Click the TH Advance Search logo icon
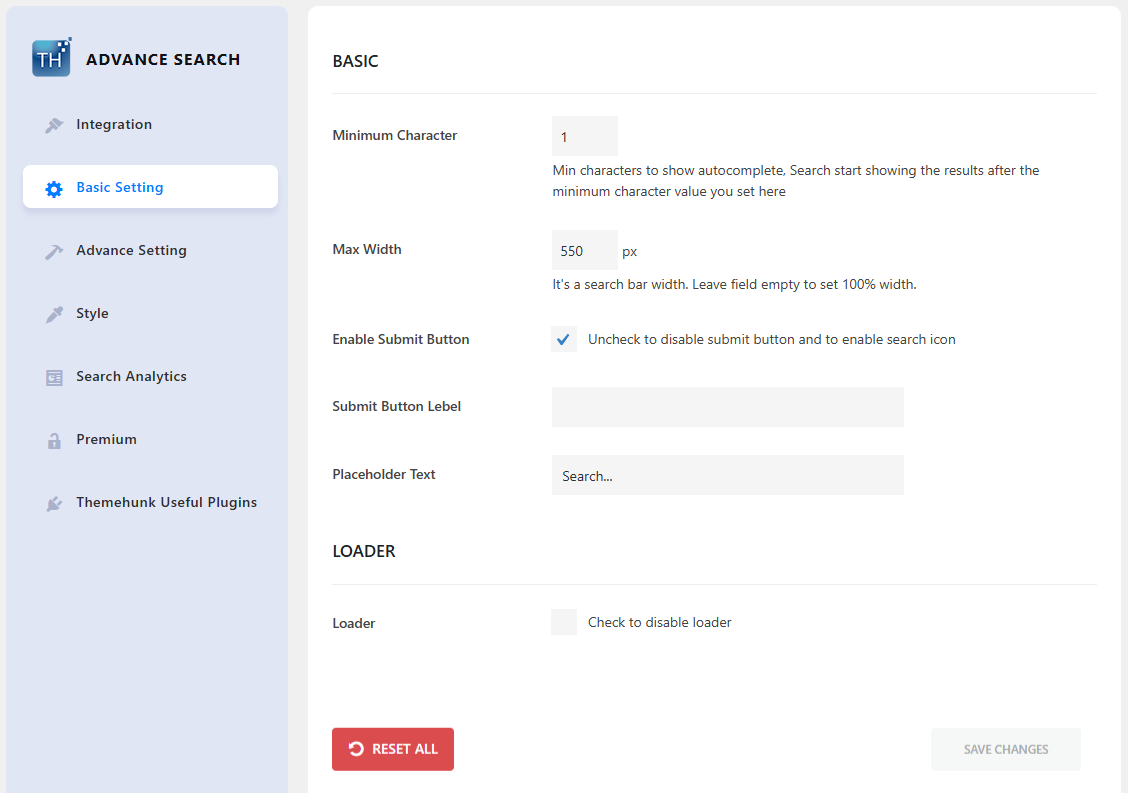 (50, 57)
